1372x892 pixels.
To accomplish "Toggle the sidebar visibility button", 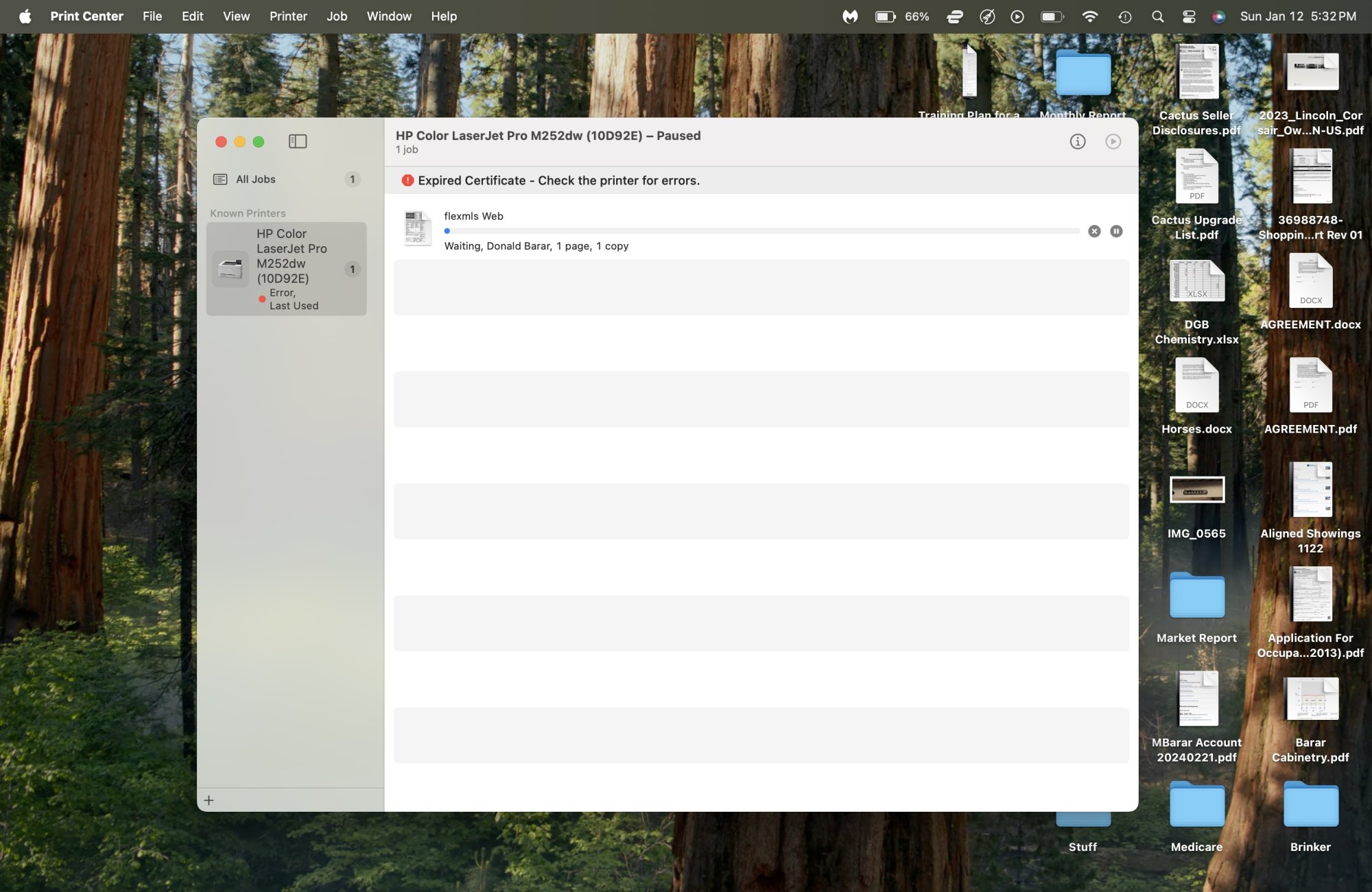I will [298, 141].
